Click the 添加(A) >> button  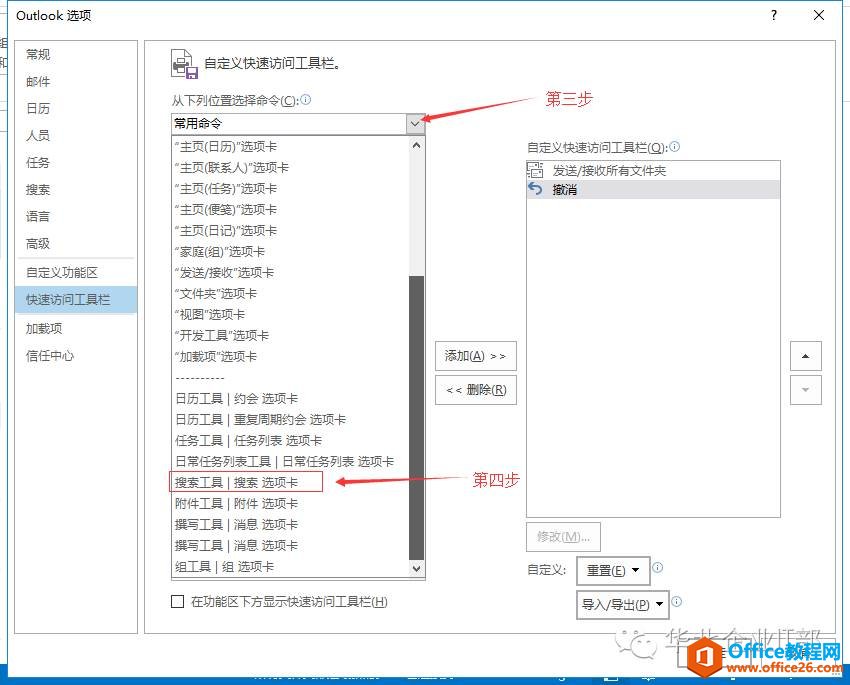(475, 356)
